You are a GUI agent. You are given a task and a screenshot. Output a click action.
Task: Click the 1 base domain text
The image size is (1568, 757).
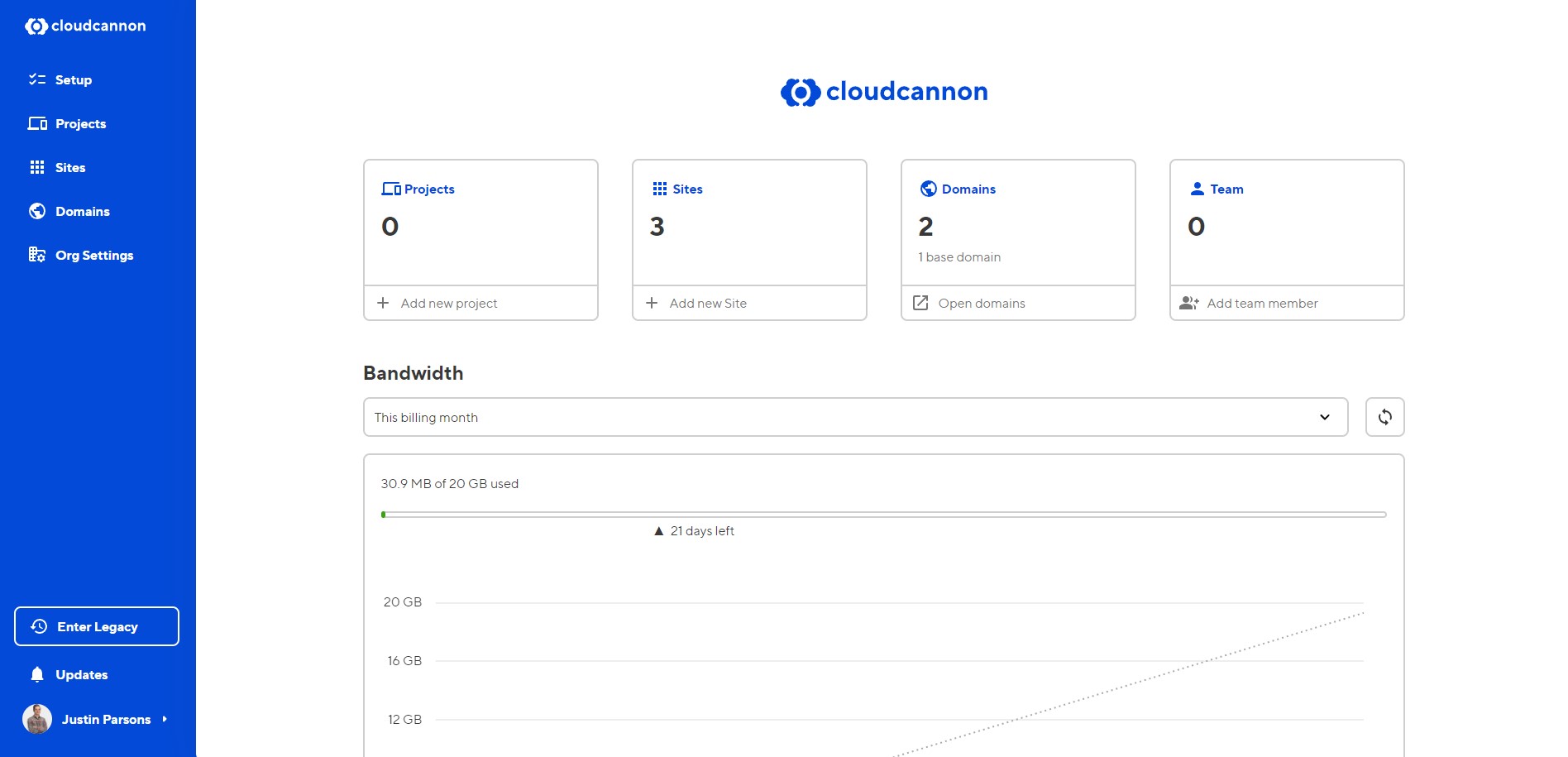tap(959, 257)
